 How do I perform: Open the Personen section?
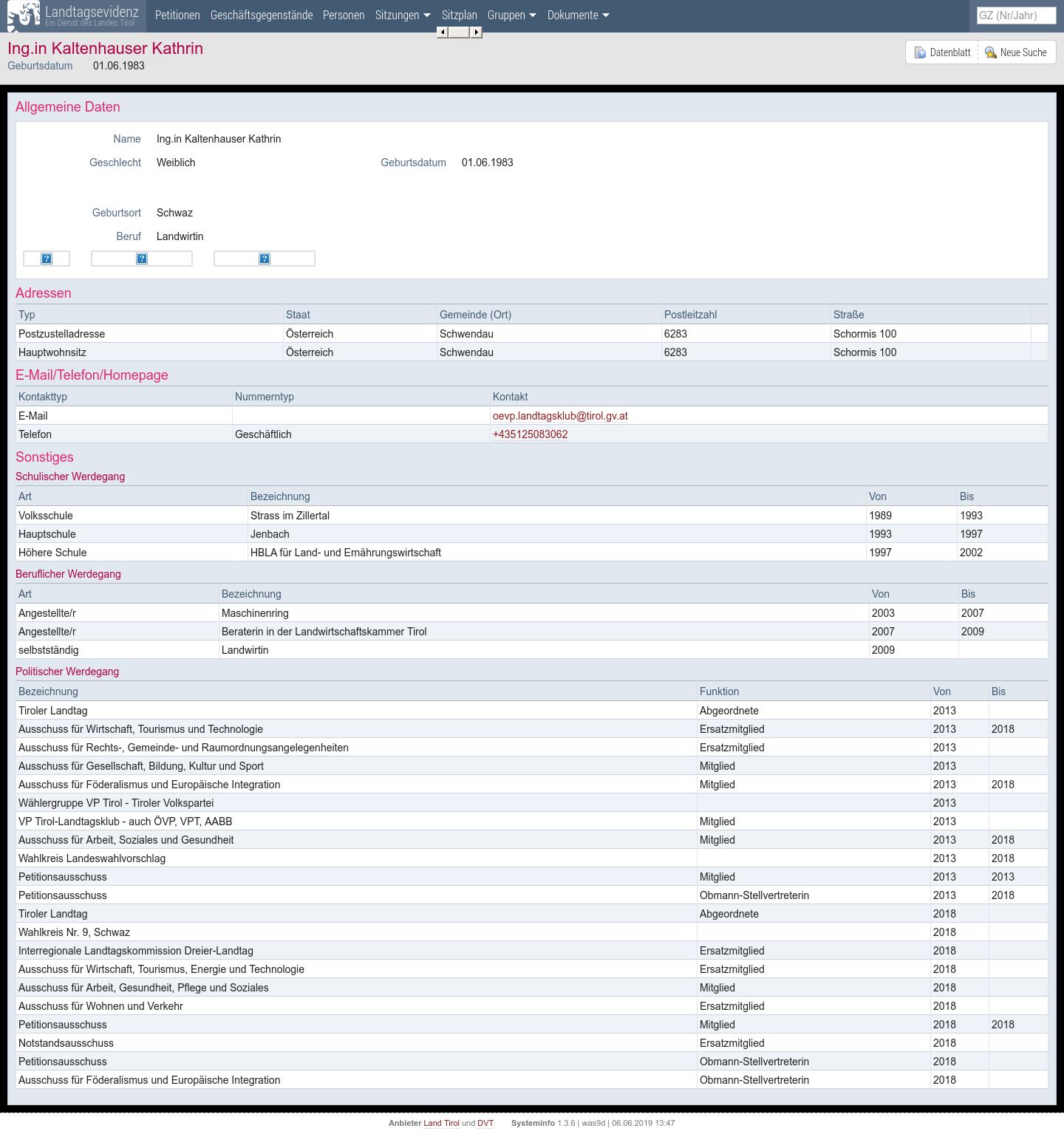344,16
